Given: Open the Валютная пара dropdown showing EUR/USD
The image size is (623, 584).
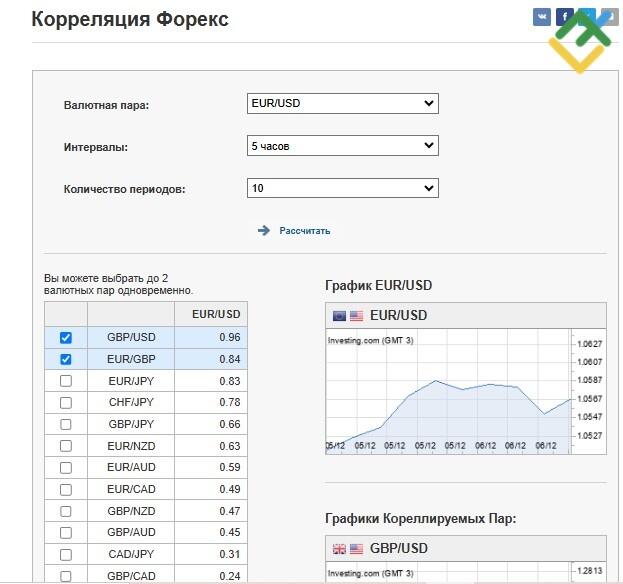Looking at the screenshot, I should click(x=342, y=103).
